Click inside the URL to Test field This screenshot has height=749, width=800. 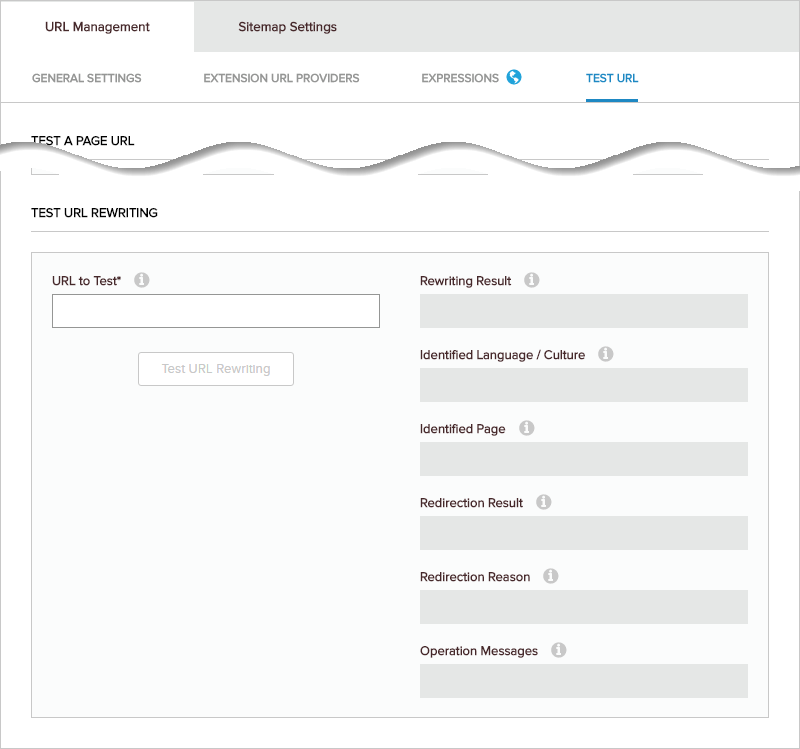pos(215,310)
